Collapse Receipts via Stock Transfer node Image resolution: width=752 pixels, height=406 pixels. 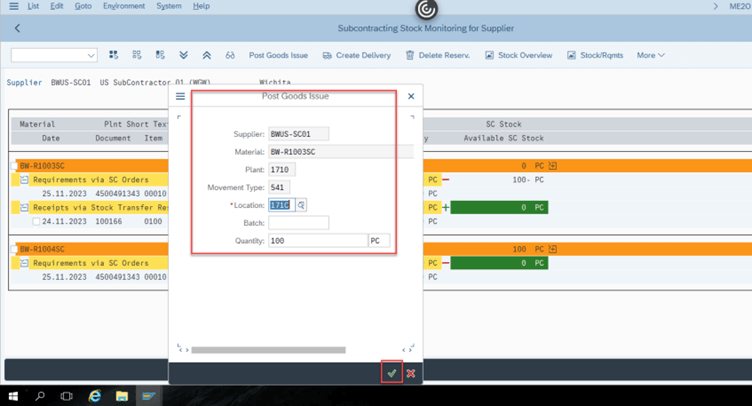coord(24,208)
